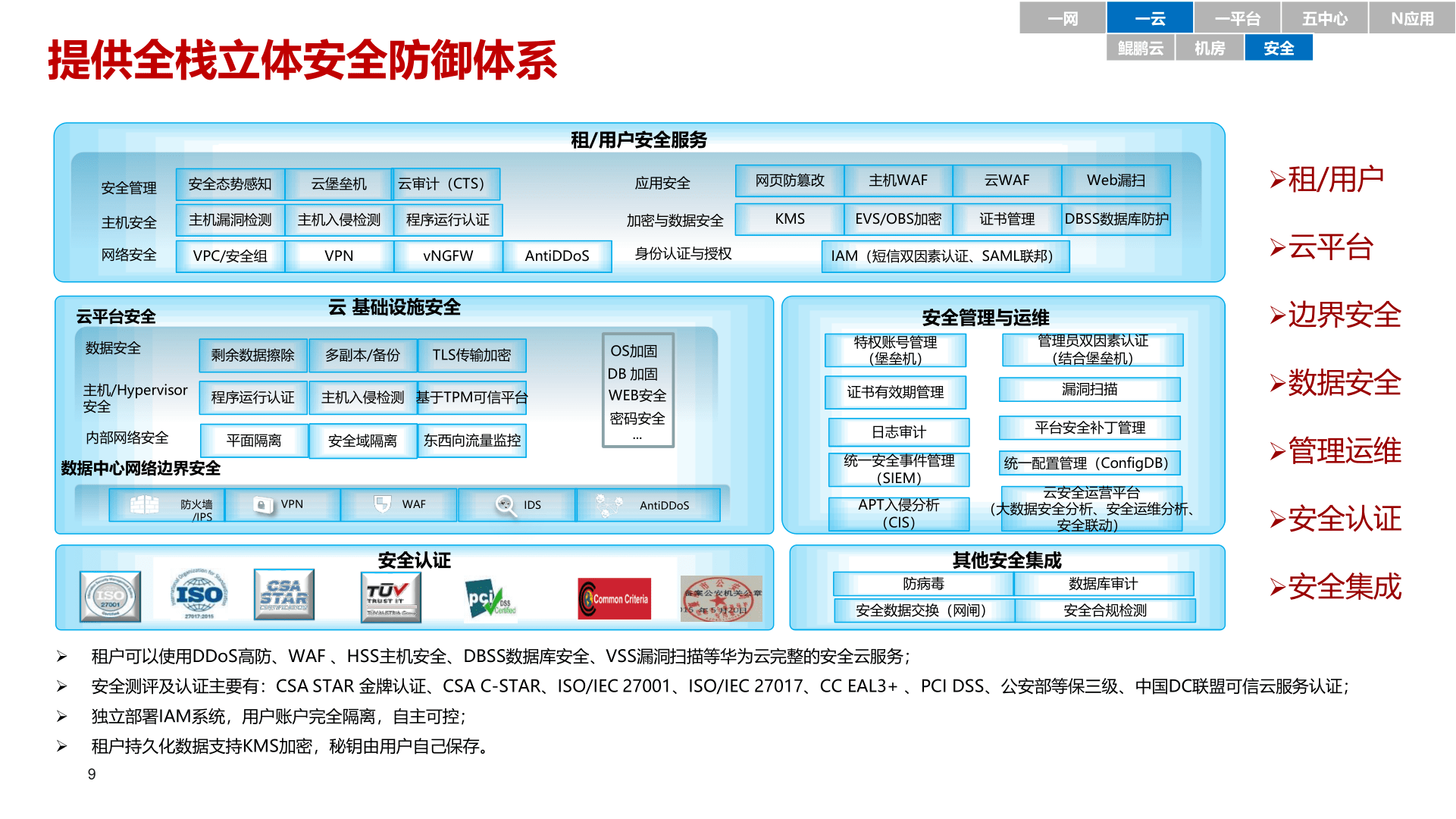Screen dimensions: 1456x819
Task: Click the EVS/OBS加密 box
Action: tap(898, 219)
